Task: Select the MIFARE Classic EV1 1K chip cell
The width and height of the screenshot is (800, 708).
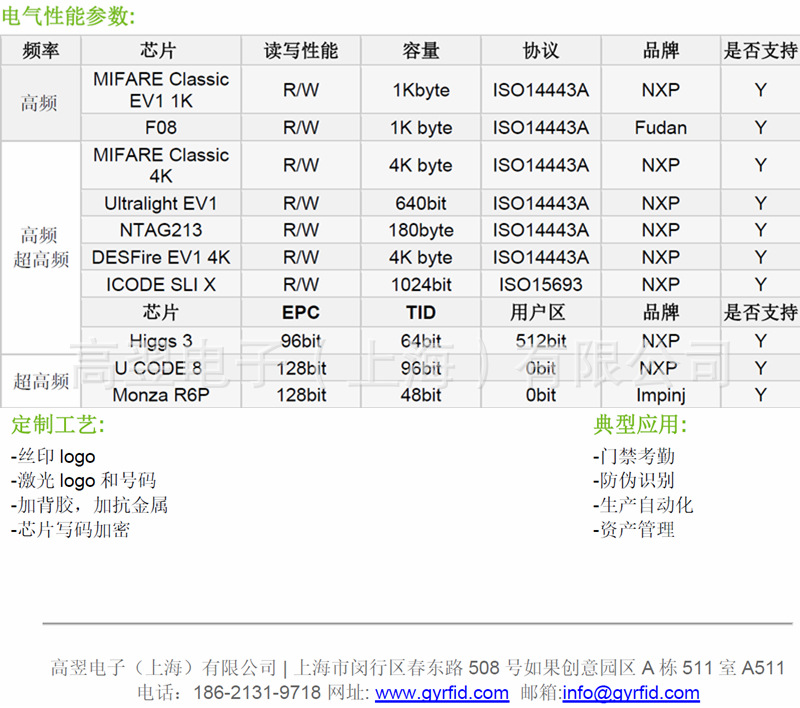Action: click(161, 90)
